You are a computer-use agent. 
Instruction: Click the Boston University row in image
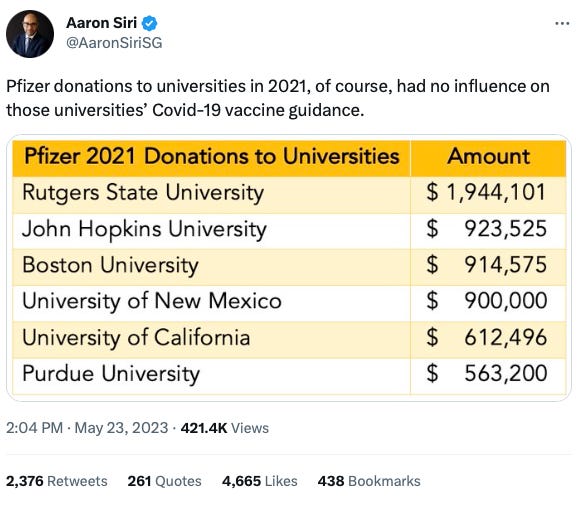tap(289, 267)
